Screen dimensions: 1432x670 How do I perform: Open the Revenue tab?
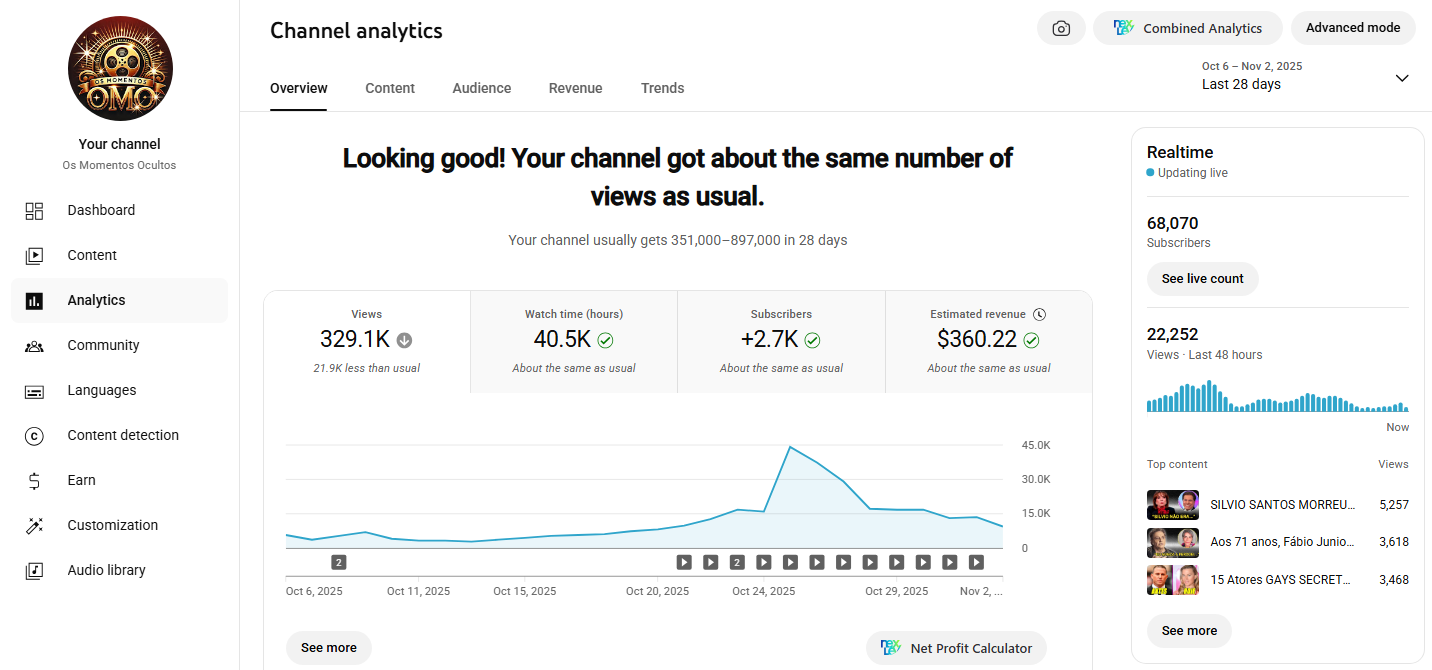coord(575,88)
